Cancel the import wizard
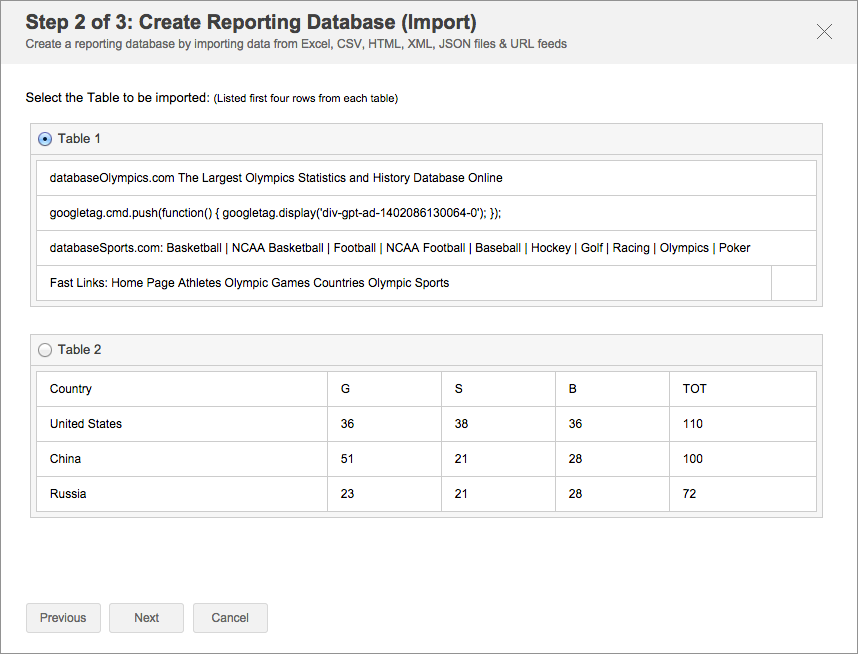The width and height of the screenshot is (858, 654). (230, 618)
